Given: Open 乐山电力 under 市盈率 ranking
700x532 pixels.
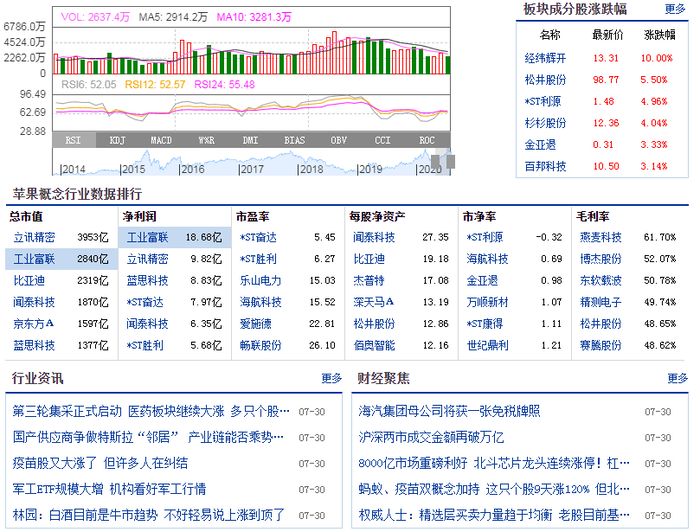Looking at the screenshot, I should 261,280.
